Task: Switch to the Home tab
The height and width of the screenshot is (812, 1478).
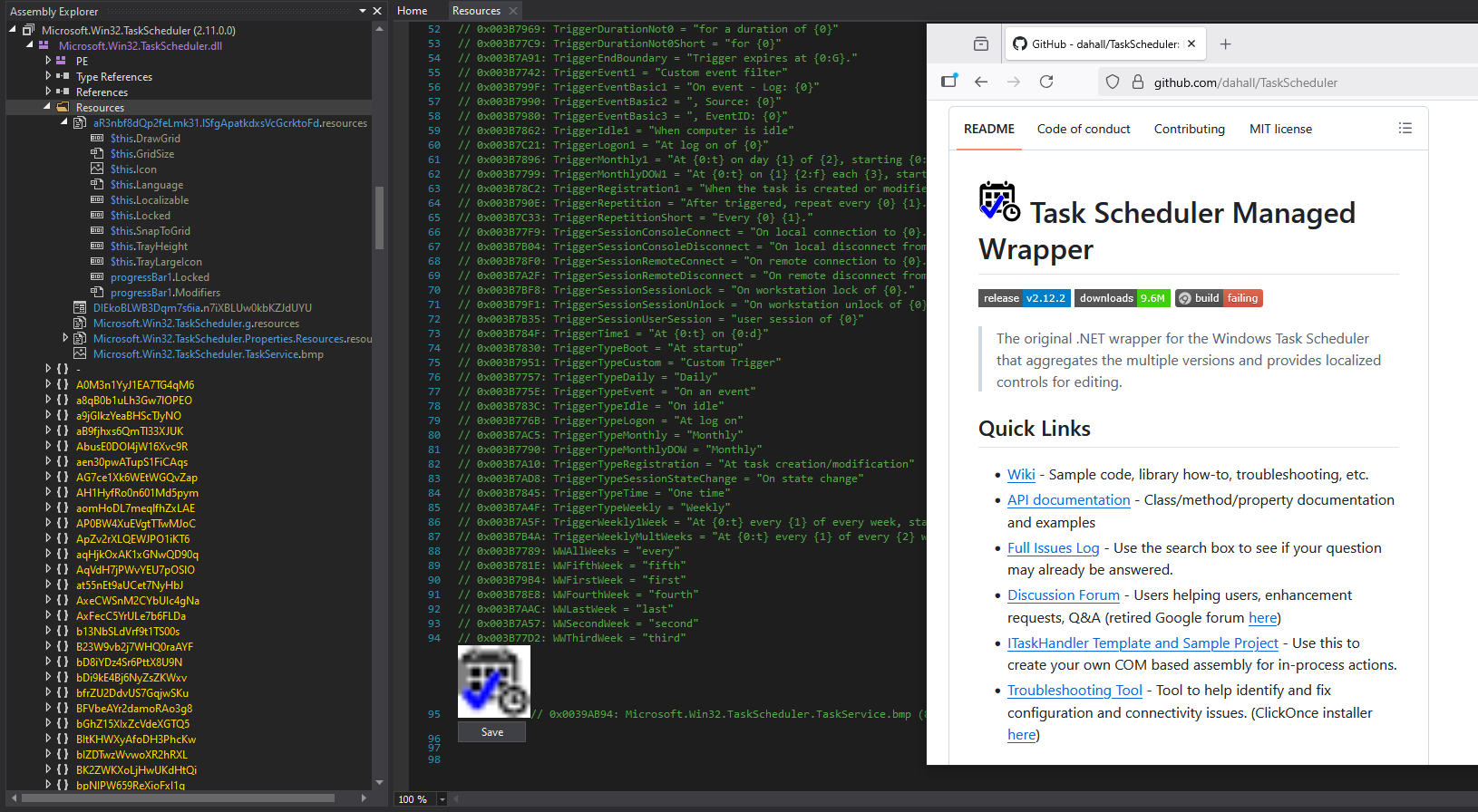Action: (413, 11)
